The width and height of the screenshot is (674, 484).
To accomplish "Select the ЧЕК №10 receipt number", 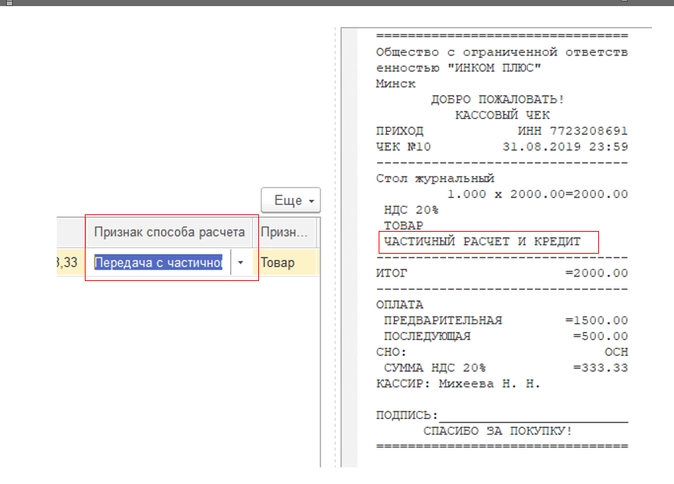I will pos(403,147).
